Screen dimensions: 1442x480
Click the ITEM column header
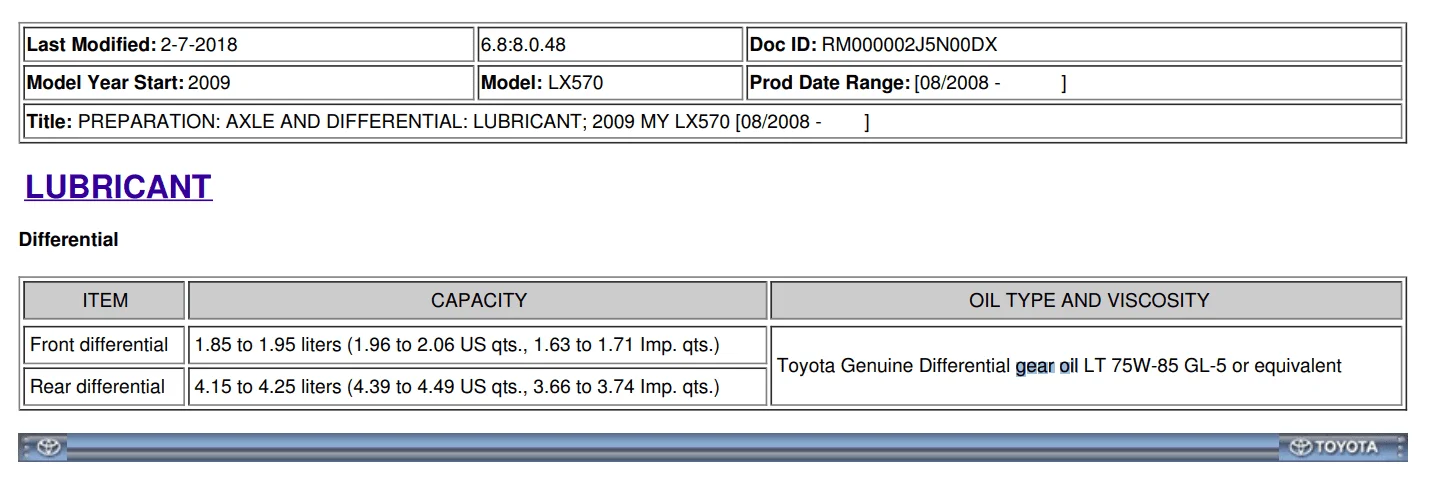coord(105,300)
